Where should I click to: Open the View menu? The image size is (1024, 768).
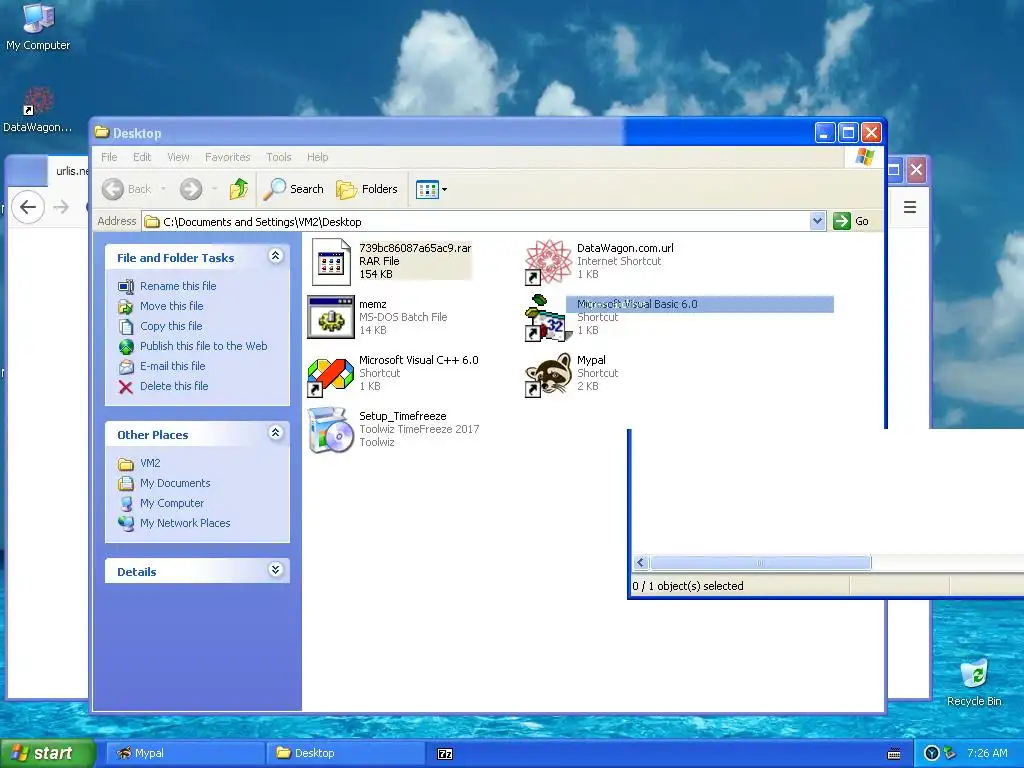tap(178, 157)
